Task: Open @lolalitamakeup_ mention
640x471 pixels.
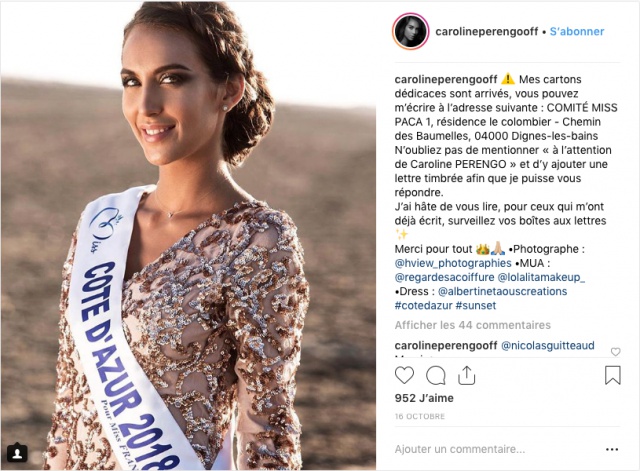Action: coord(541,278)
